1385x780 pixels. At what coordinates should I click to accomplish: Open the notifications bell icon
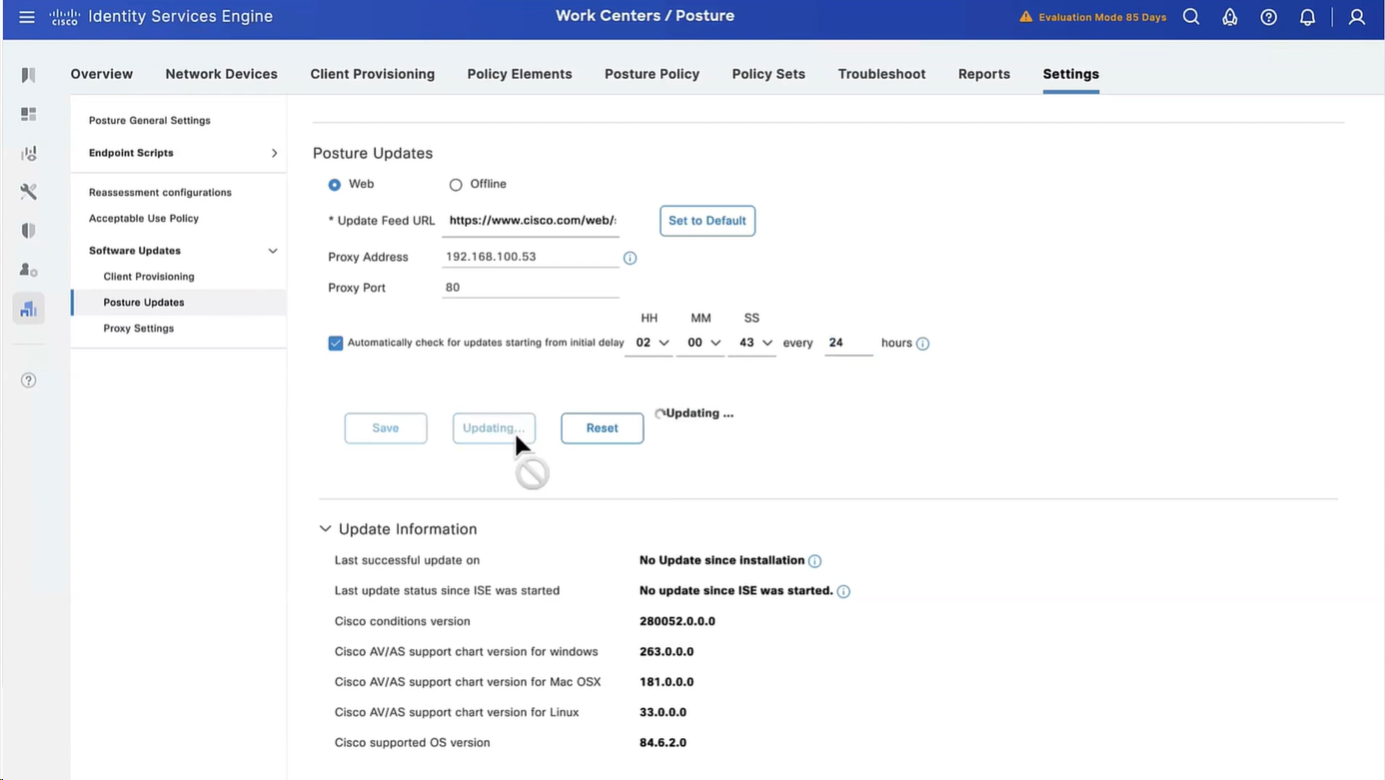pyautogui.click(x=1307, y=17)
